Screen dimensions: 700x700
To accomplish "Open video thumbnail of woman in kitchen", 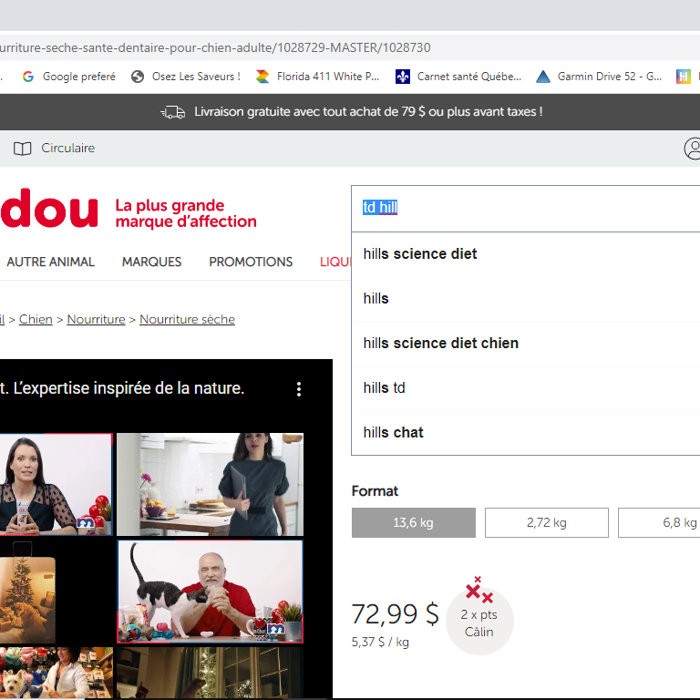I will [210, 484].
